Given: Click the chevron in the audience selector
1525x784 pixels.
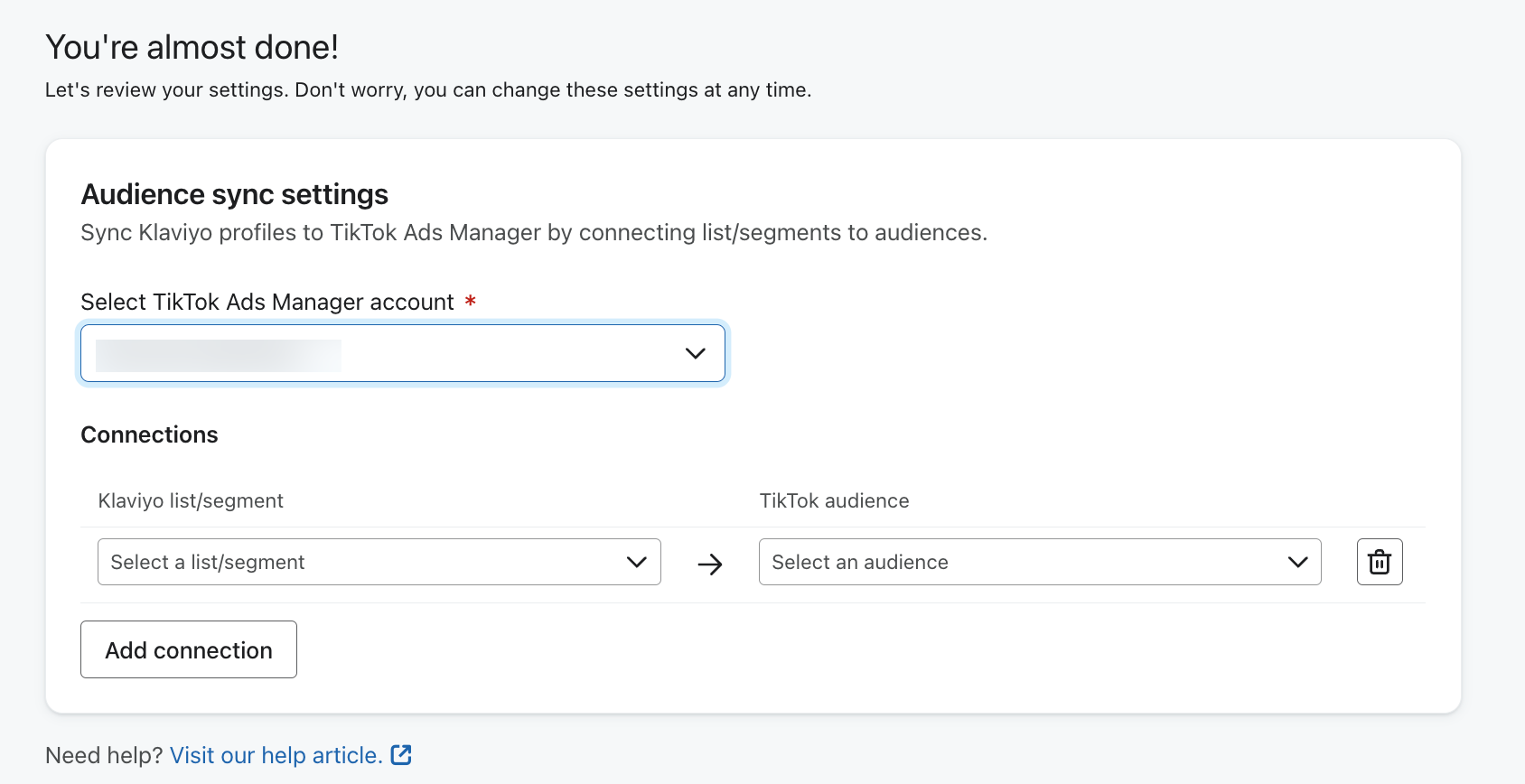Looking at the screenshot, I should point(1297,562).
